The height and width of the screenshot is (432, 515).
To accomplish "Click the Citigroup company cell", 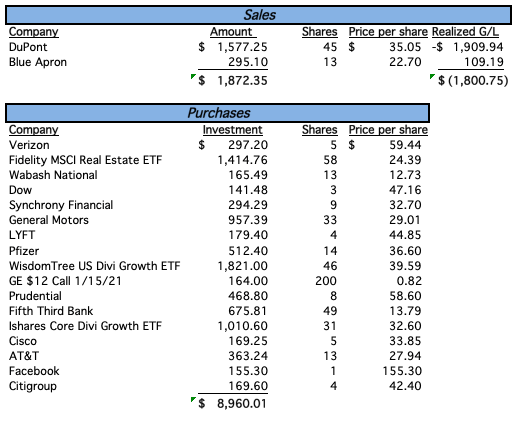I will (x=33, y=386).
